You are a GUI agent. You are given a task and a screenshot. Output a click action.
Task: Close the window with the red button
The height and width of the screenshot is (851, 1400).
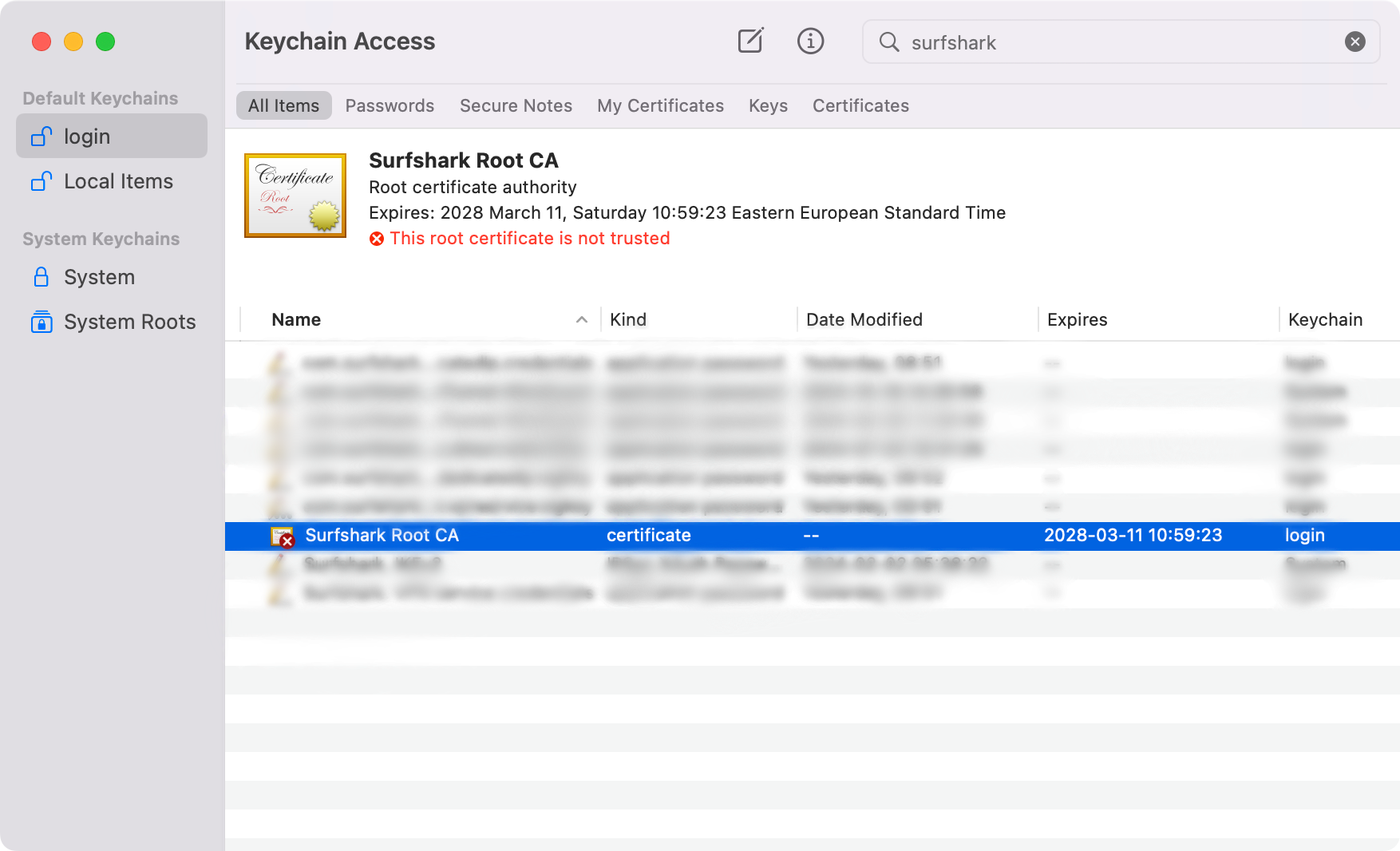pos(42,42)
